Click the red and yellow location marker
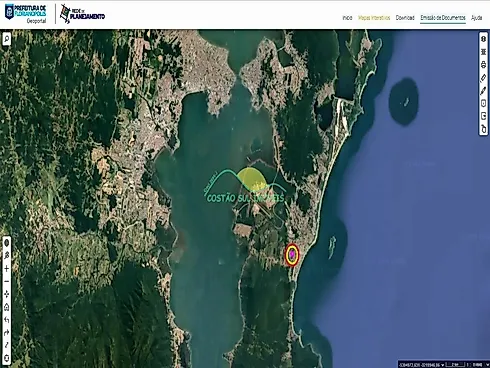The height and width of the screenshot is (368, 490). click(292, 255)
